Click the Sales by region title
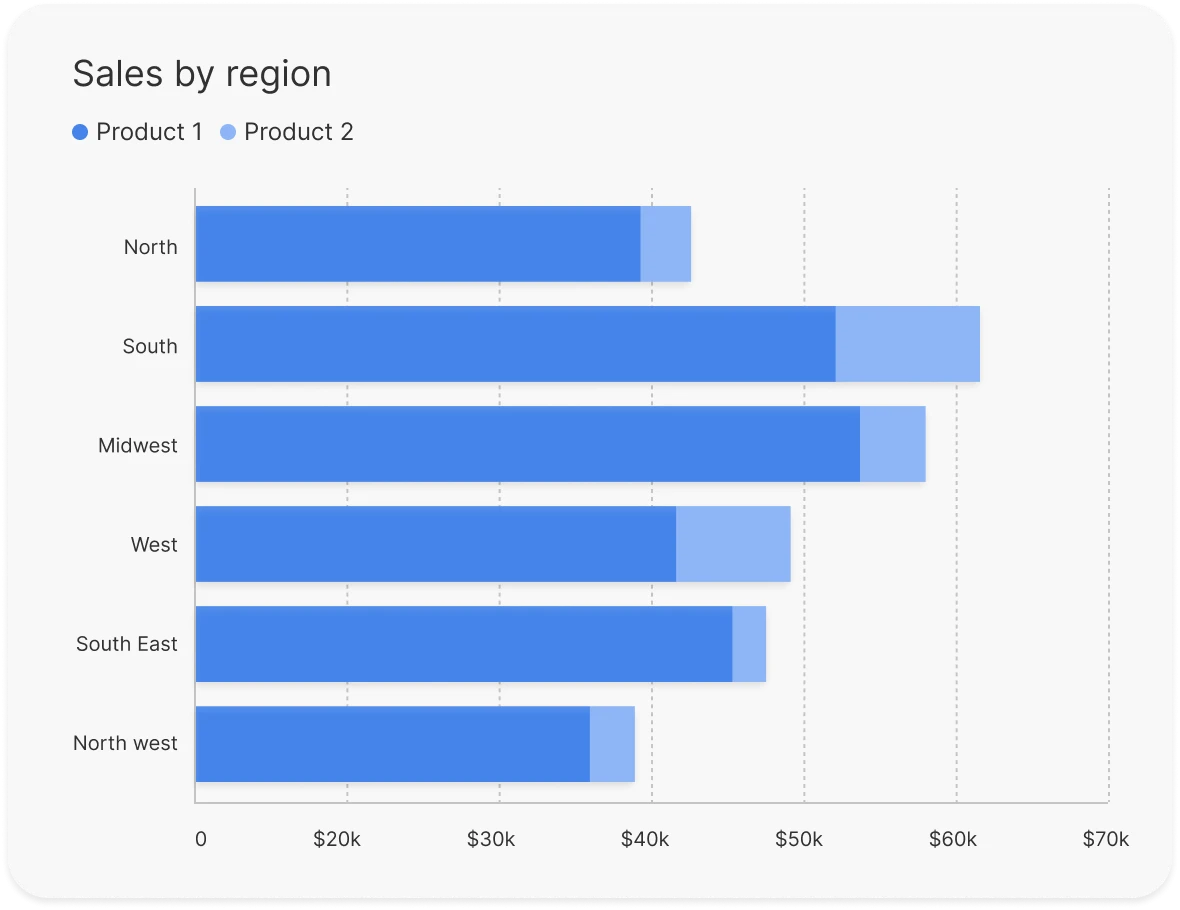1180x910 pixels. [x=202, y=74]
